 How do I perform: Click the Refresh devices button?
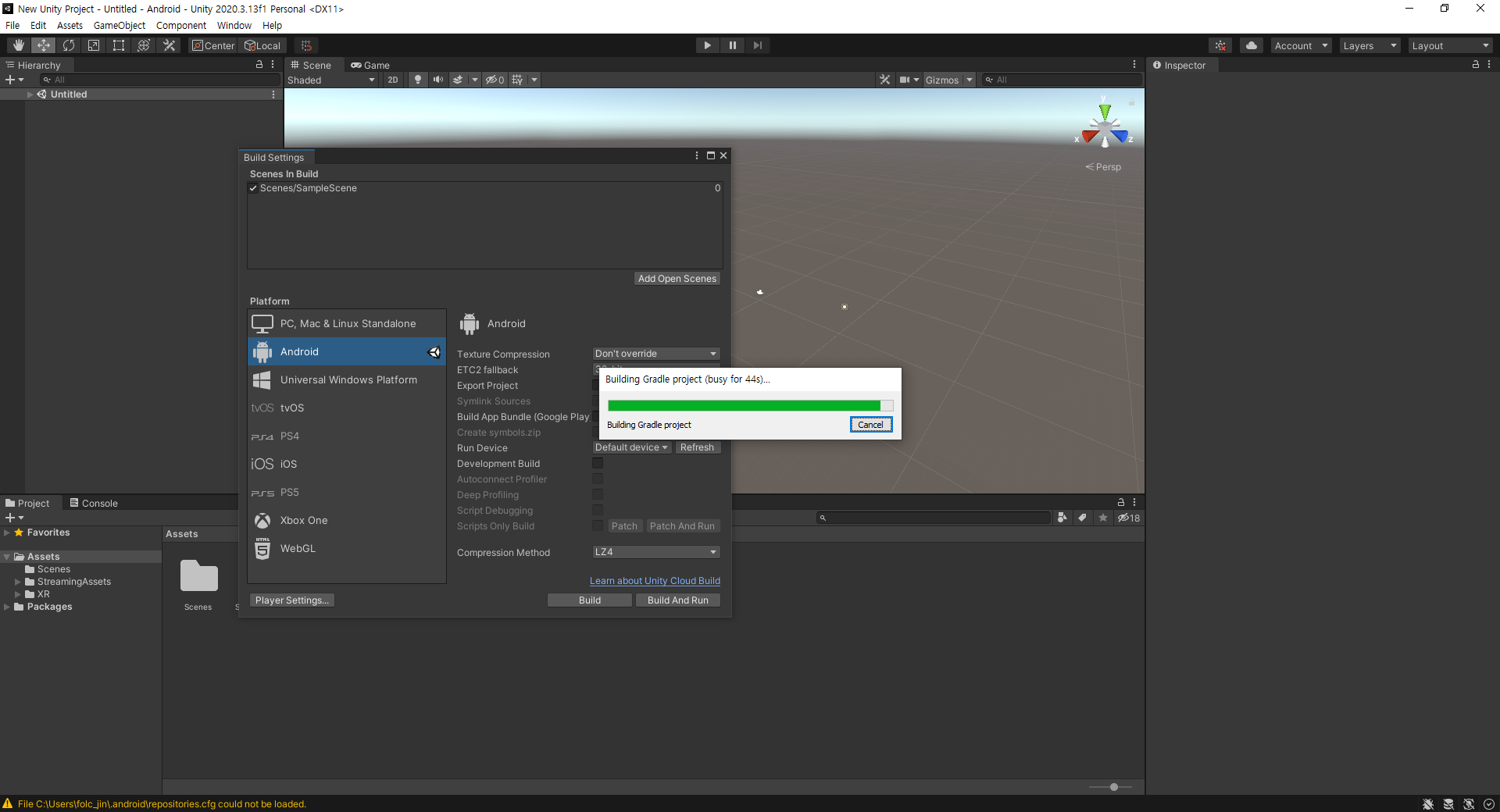[697, 447]
